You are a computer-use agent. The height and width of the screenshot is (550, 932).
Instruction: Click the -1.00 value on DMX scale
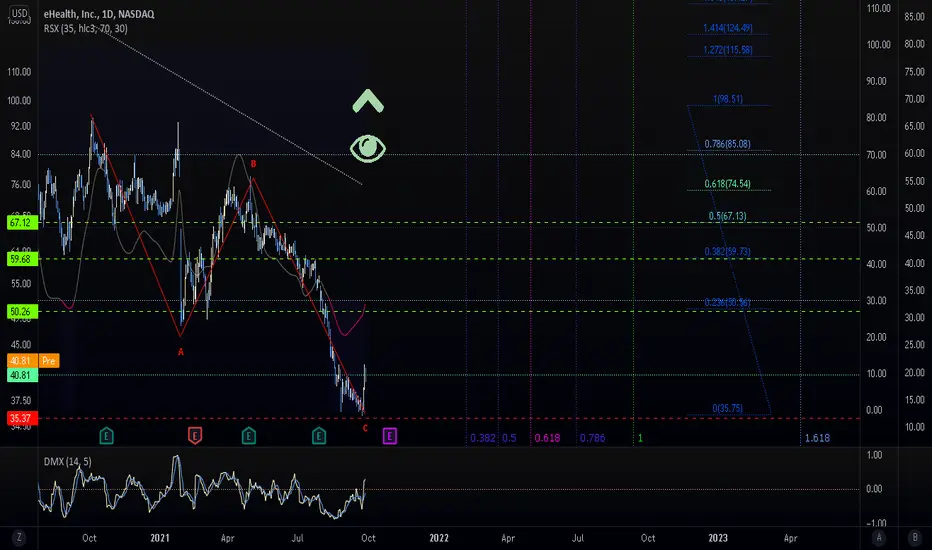(x=876, y=523)
